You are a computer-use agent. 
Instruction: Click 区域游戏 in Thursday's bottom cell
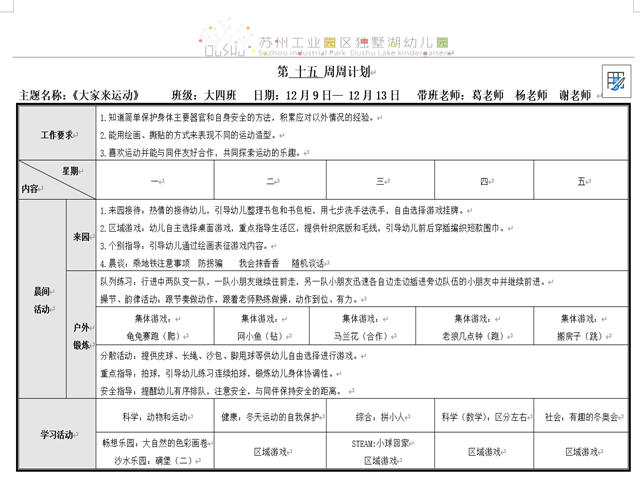coord(484,452)
